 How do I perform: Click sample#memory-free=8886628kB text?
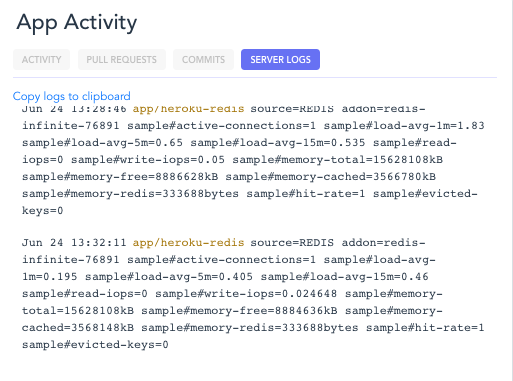pyautogui.click(x=120, y=177)
